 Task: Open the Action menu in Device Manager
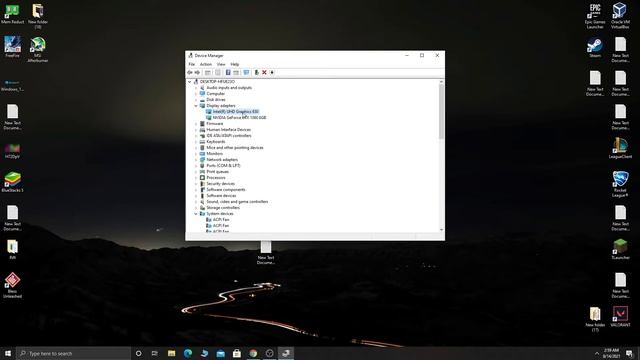[206, 64]
